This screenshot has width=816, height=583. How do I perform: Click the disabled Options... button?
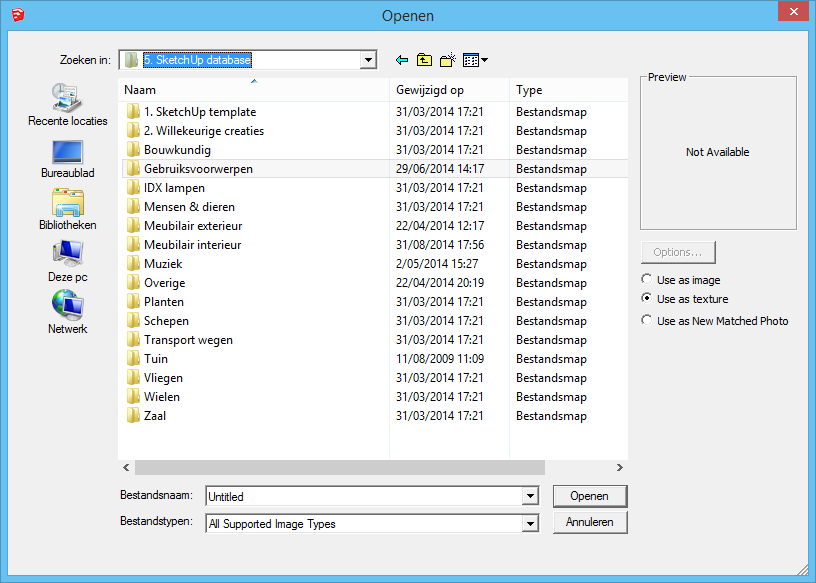click(x=678, y=252)
